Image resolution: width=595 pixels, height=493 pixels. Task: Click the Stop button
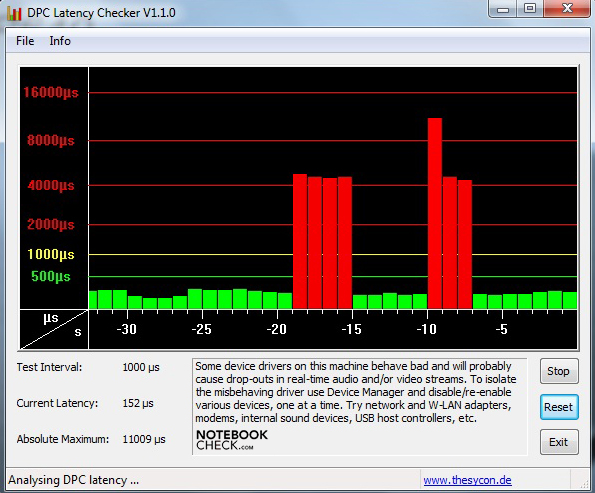point(559,371)
